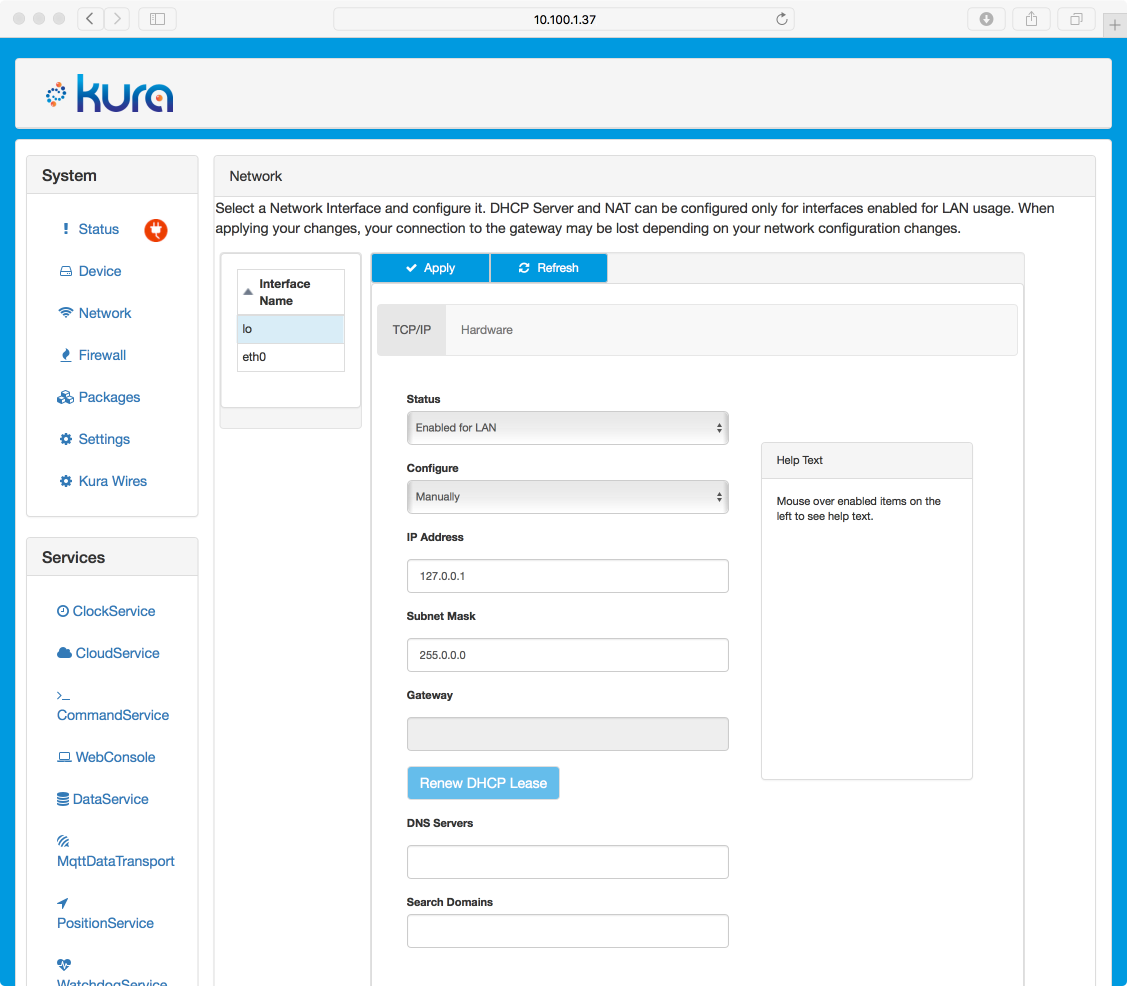Screen dimensions: 1127x986
Task: Click the Firewall flame icon
Action: (x=65, y=355)
